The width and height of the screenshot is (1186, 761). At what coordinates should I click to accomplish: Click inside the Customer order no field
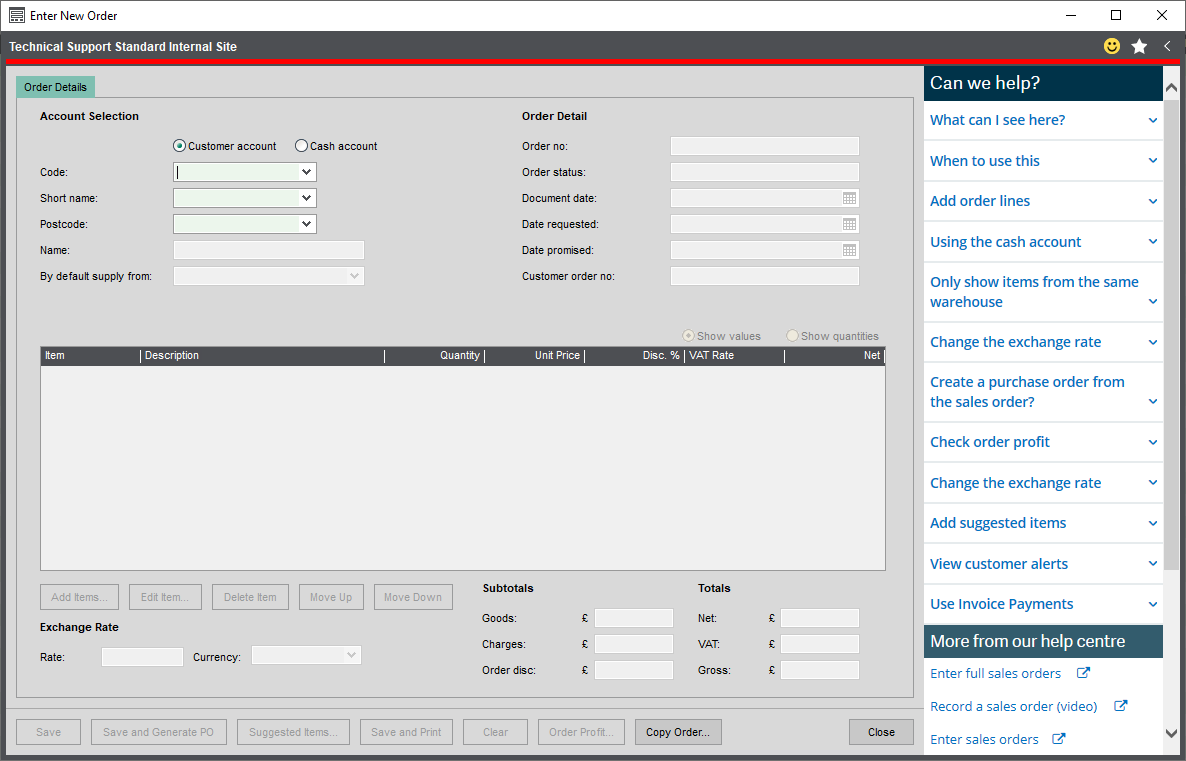764,275
